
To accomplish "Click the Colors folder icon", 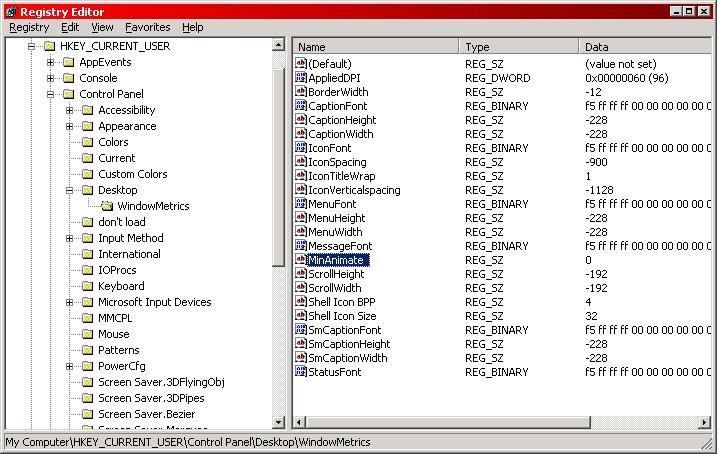I will click(87, 142).
